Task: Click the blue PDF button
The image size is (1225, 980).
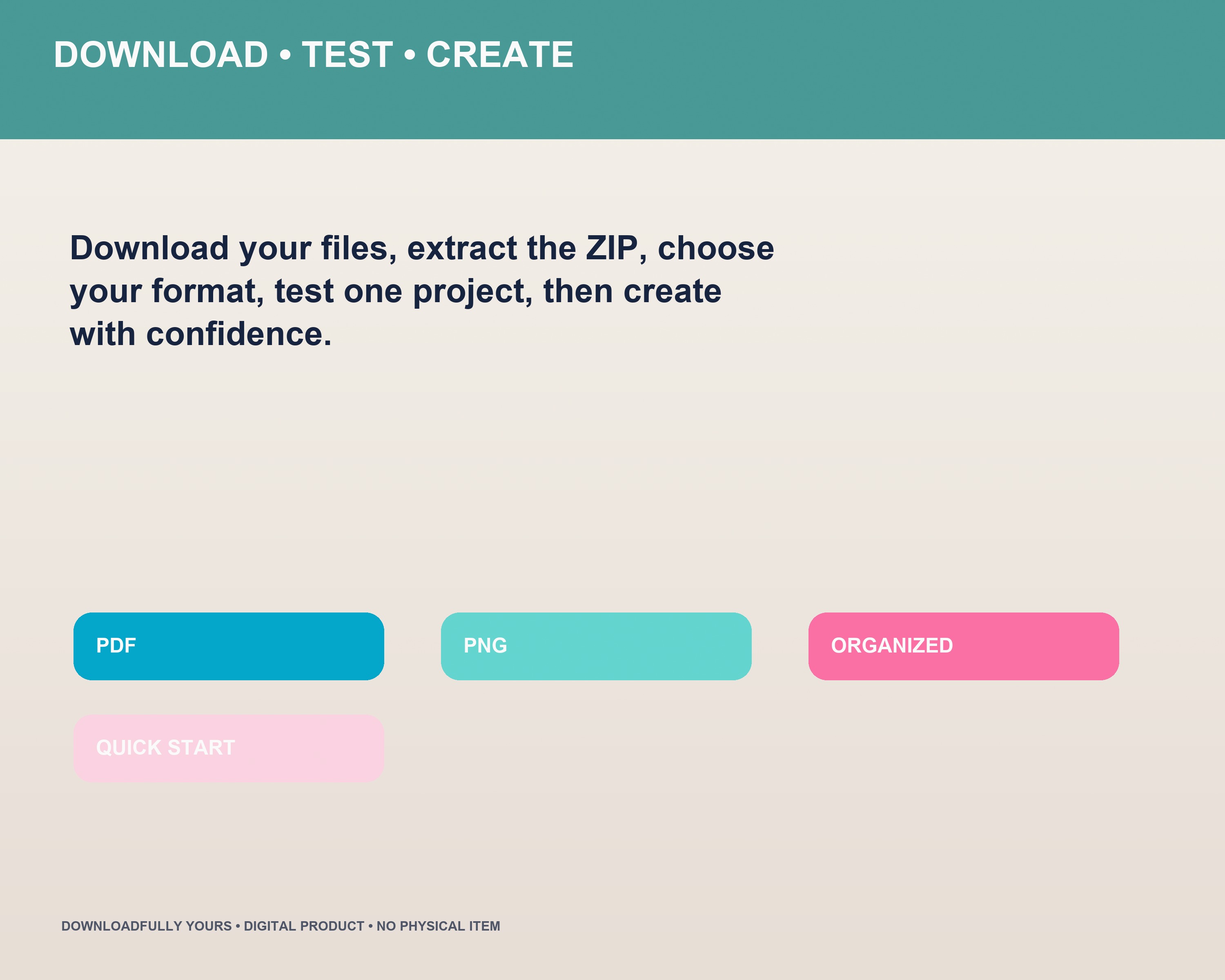Action: [228, 646]
